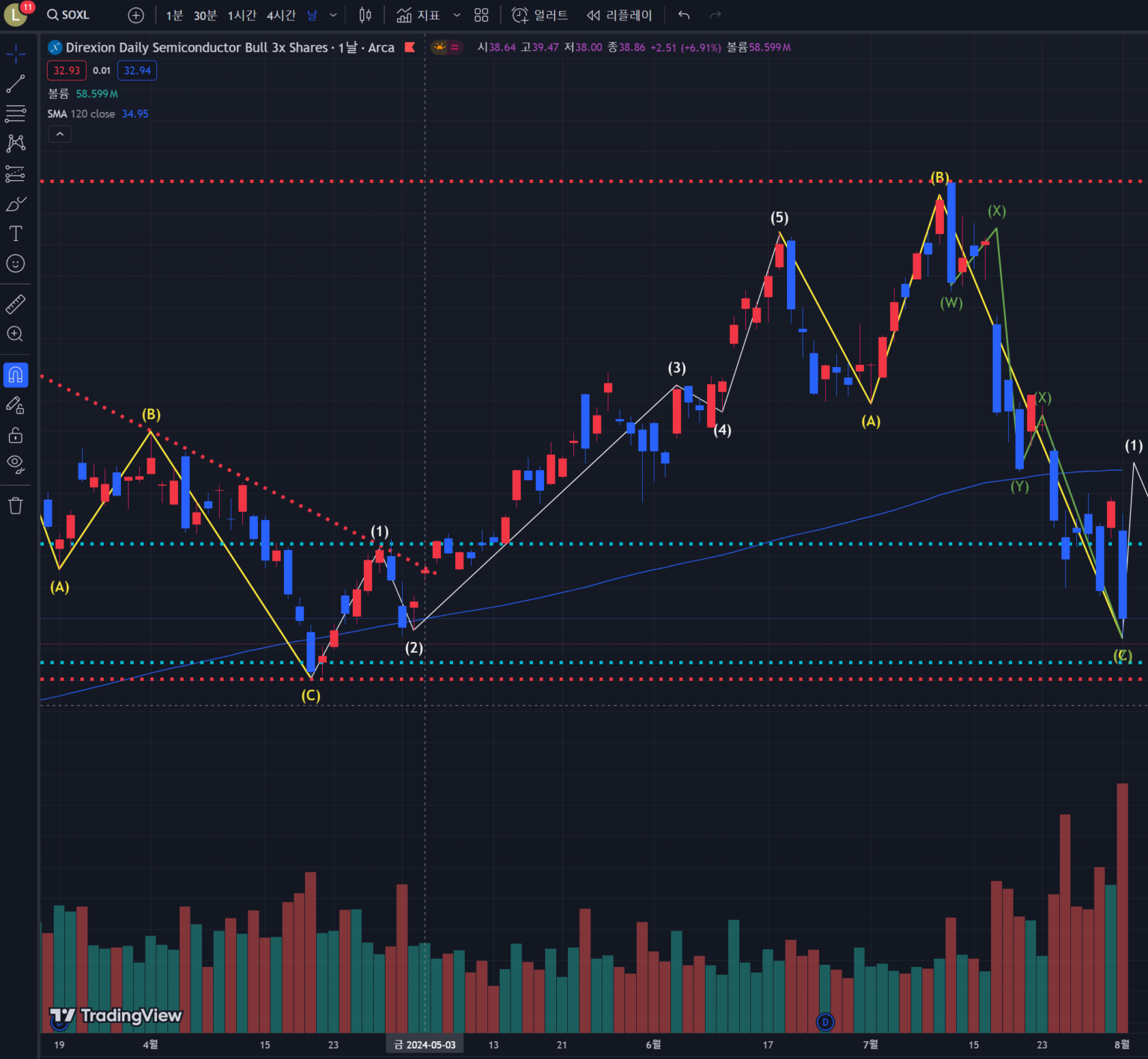The width and height of the screenshot is (1148, 1059).
Task: Expand the indicator templates dropdown arrow
Action: (x=457, y=15)
